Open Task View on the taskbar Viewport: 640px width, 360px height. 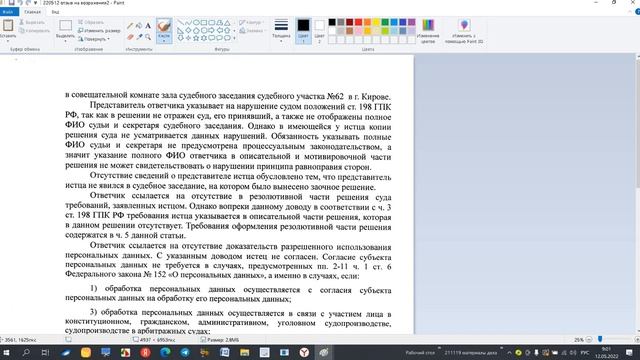45,352
